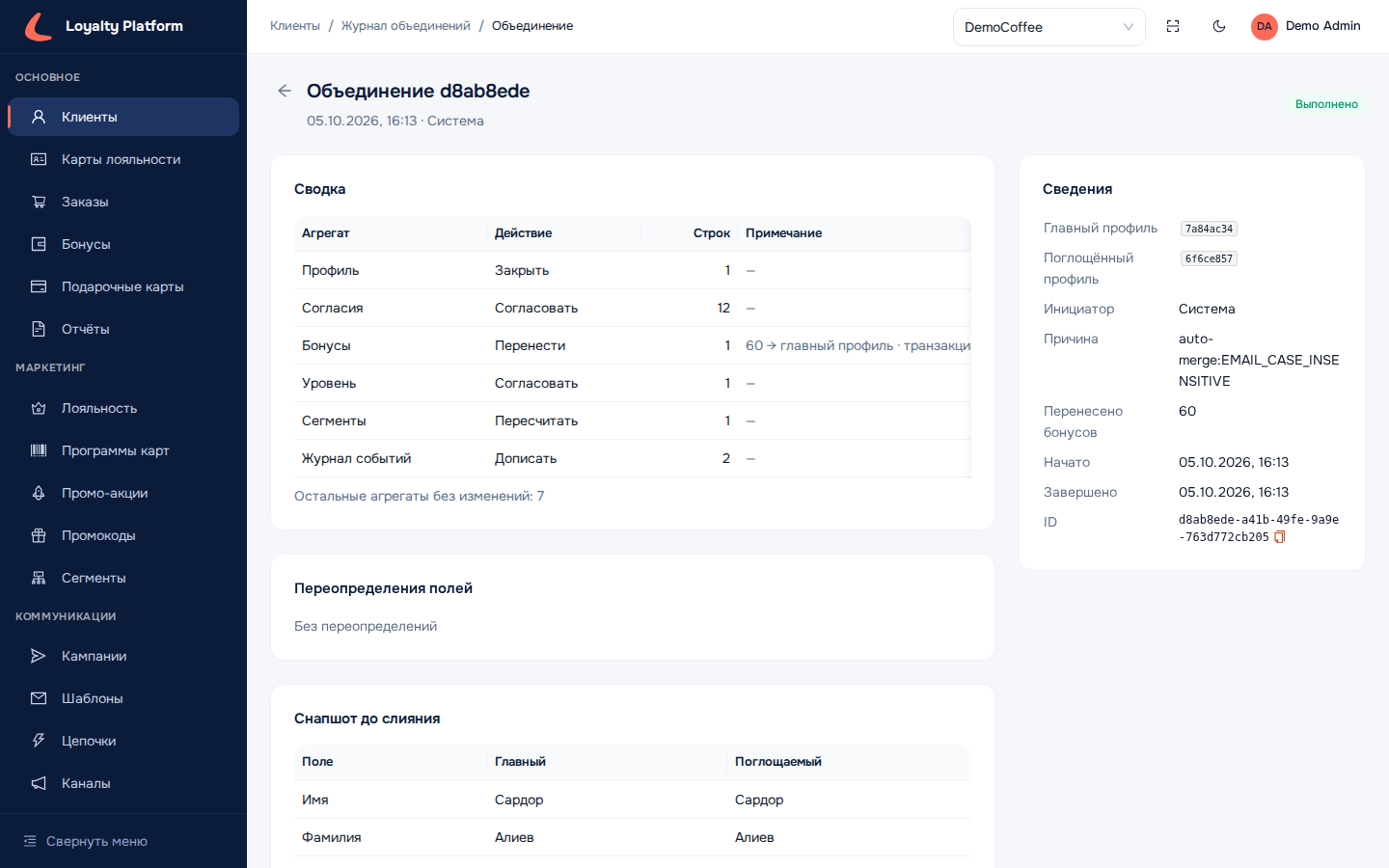
Task: Click the Согласия row in Сводка
Action: pos(633,308)
